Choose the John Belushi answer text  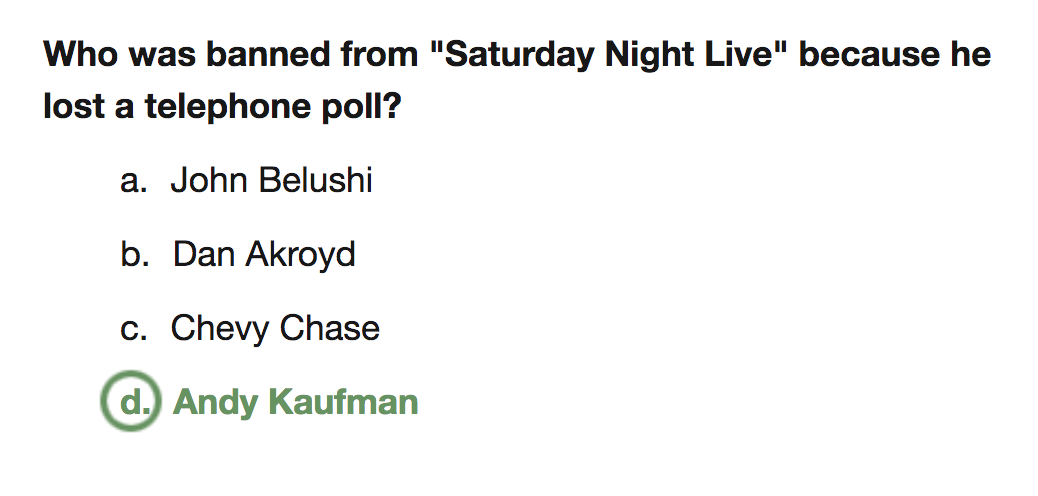(271, 180)
